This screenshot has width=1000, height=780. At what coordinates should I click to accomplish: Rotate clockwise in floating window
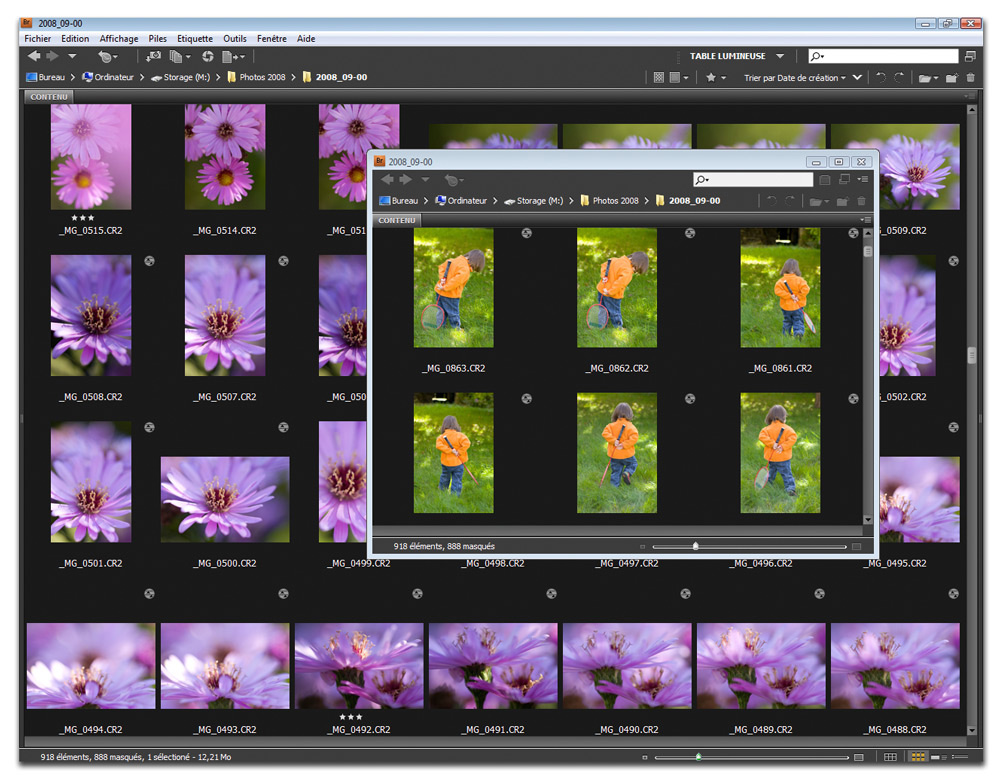790,202
